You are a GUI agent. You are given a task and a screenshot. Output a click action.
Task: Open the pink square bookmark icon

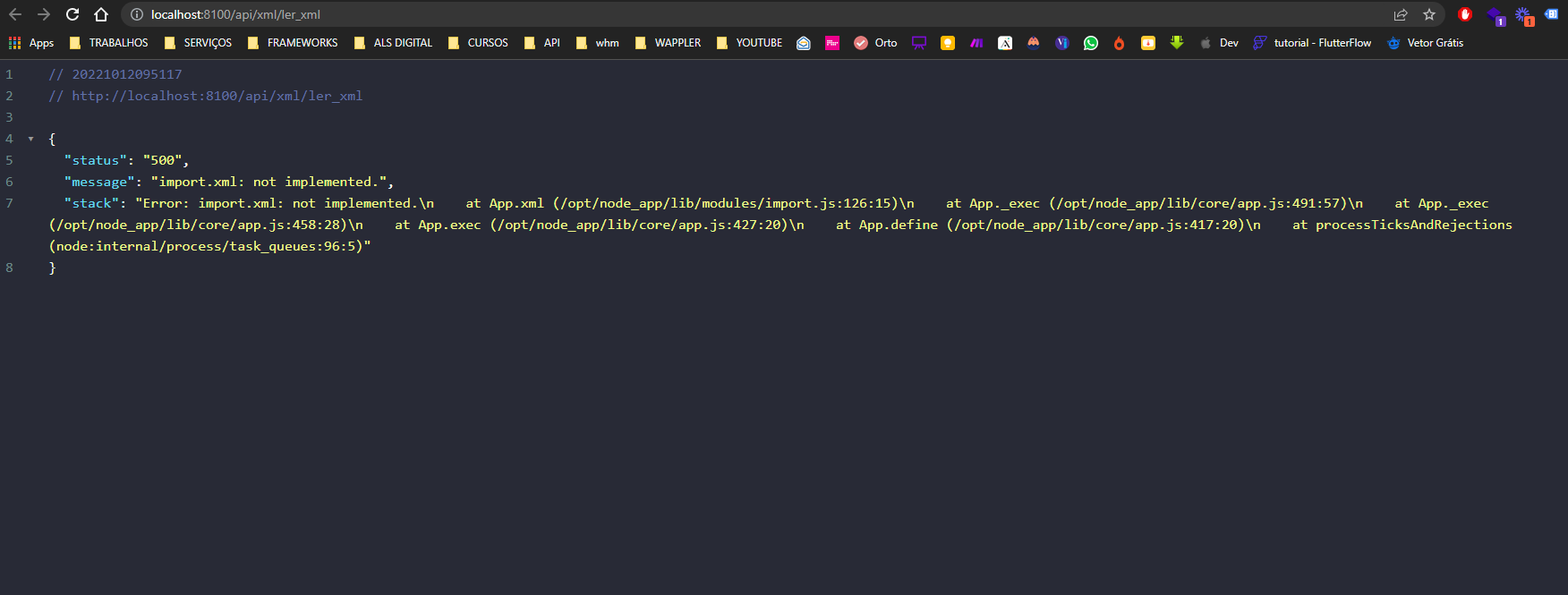click(x=832, y=43)
